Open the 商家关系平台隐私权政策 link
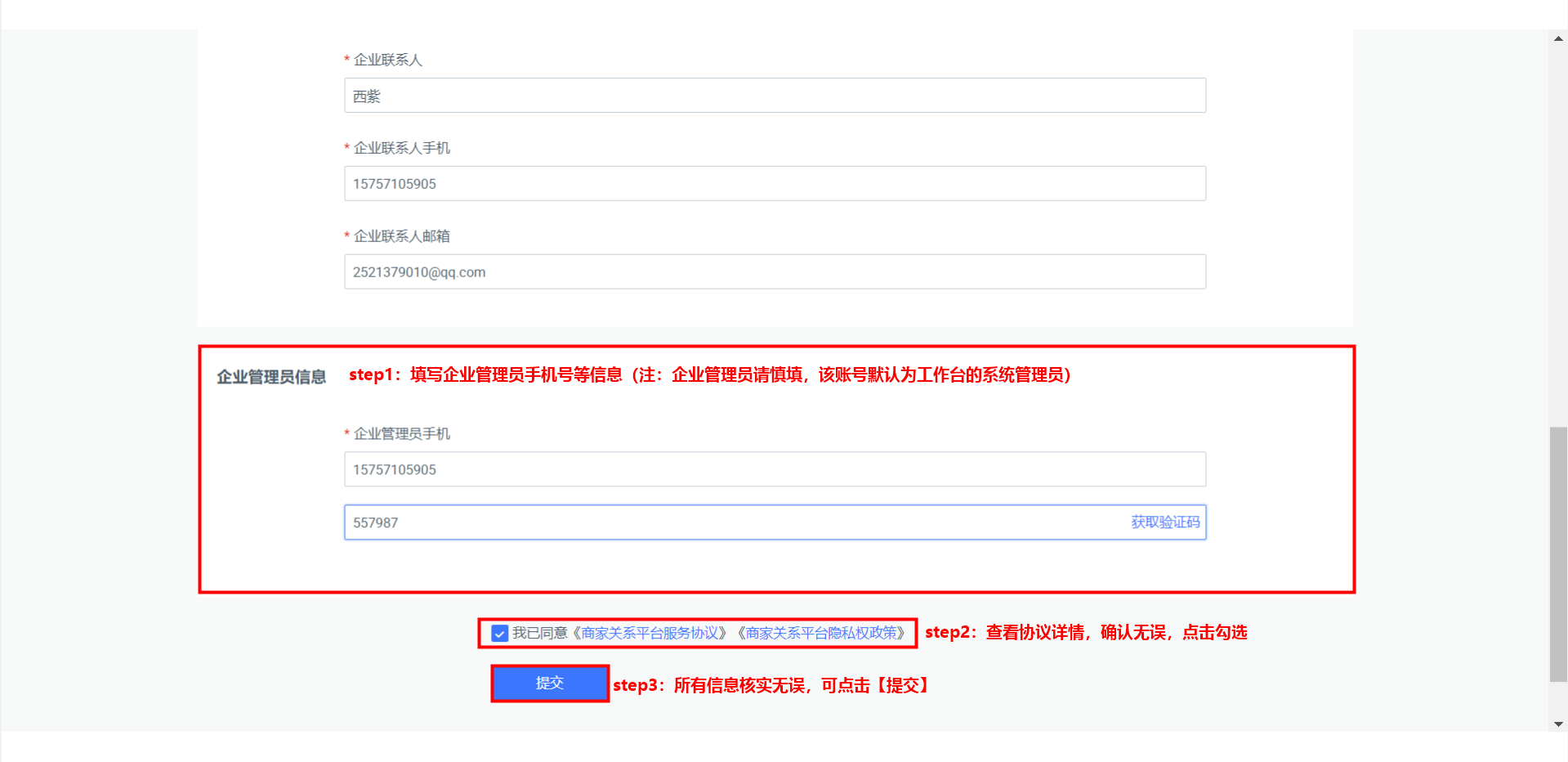1568x762 pixels. click(821, 634)
